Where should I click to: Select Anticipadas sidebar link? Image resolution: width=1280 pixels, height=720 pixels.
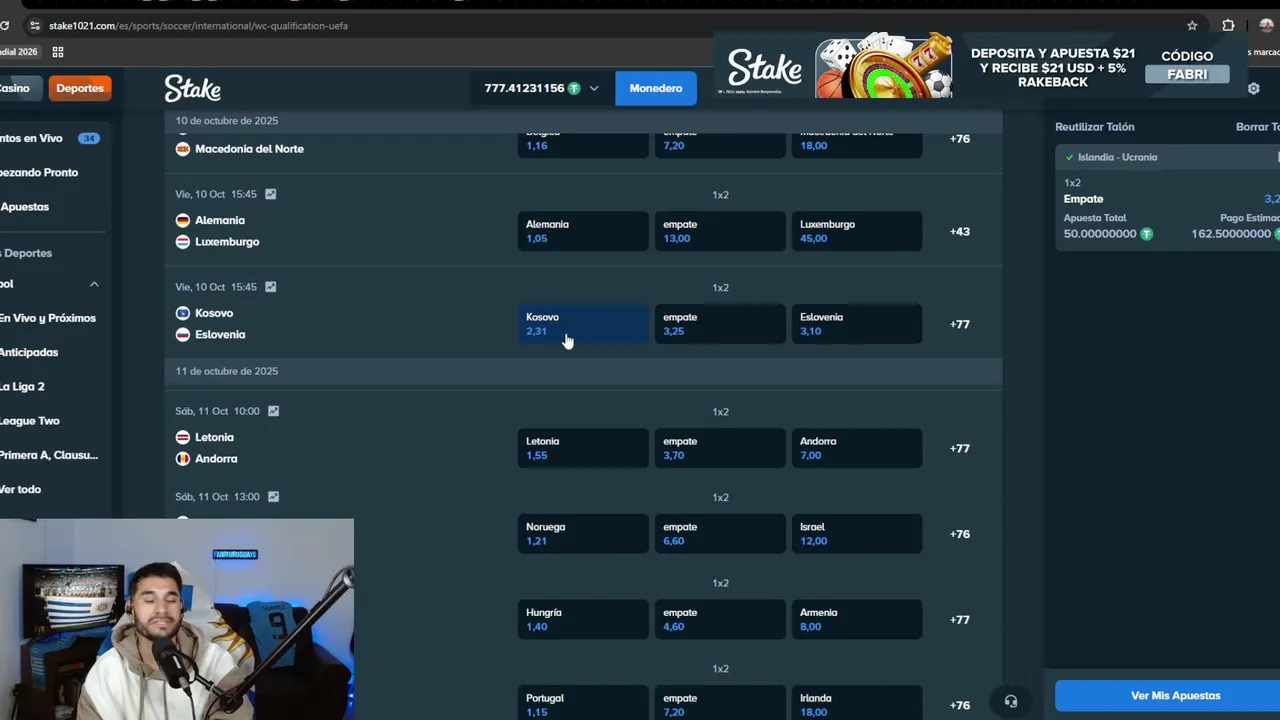pos(30,352)
